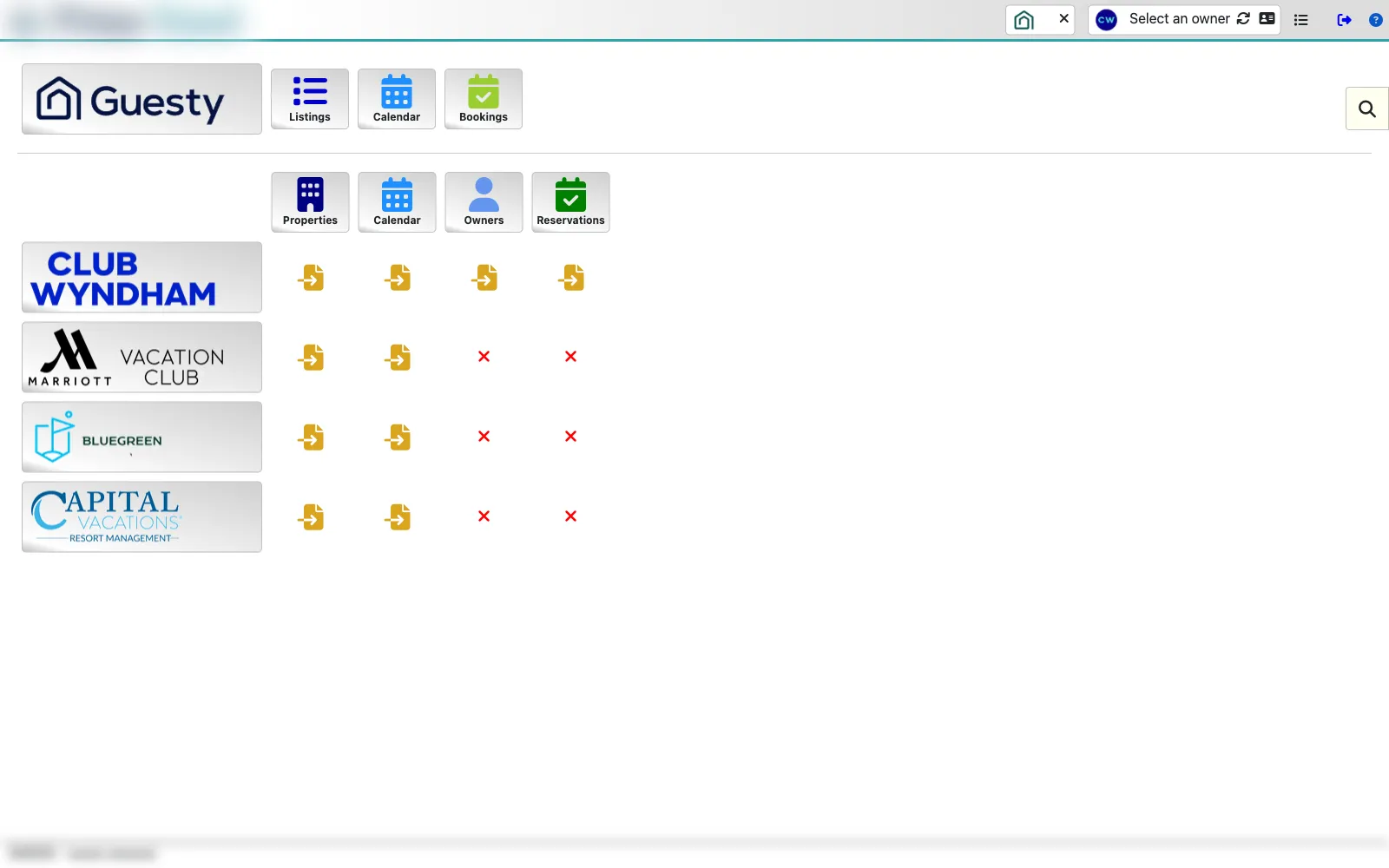Import Club Wyndham owners
The width and height of the screenshot is (1389, 868).
click(484, 278)
